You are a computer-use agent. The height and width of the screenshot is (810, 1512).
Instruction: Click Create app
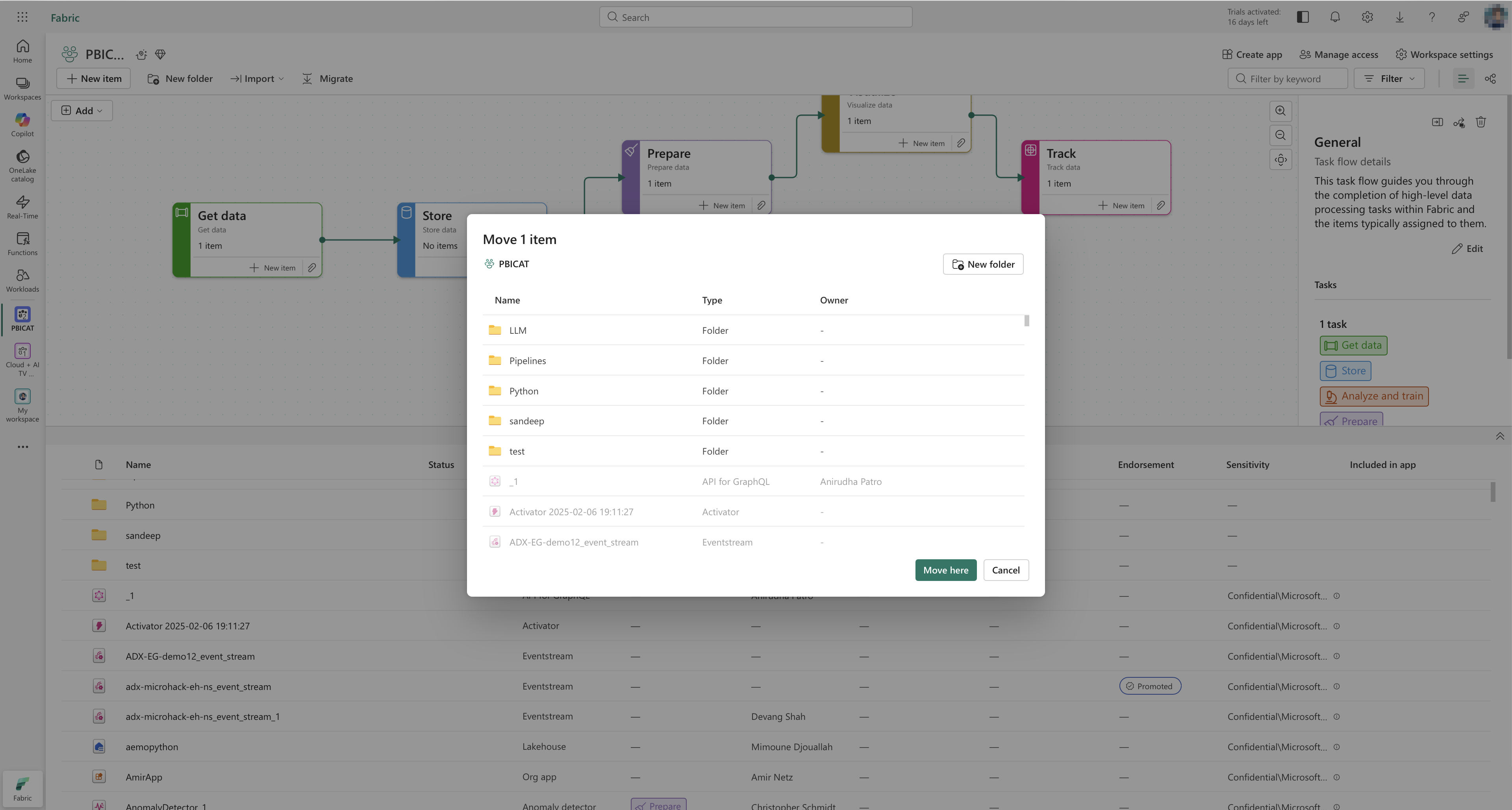pos(1252,55)
